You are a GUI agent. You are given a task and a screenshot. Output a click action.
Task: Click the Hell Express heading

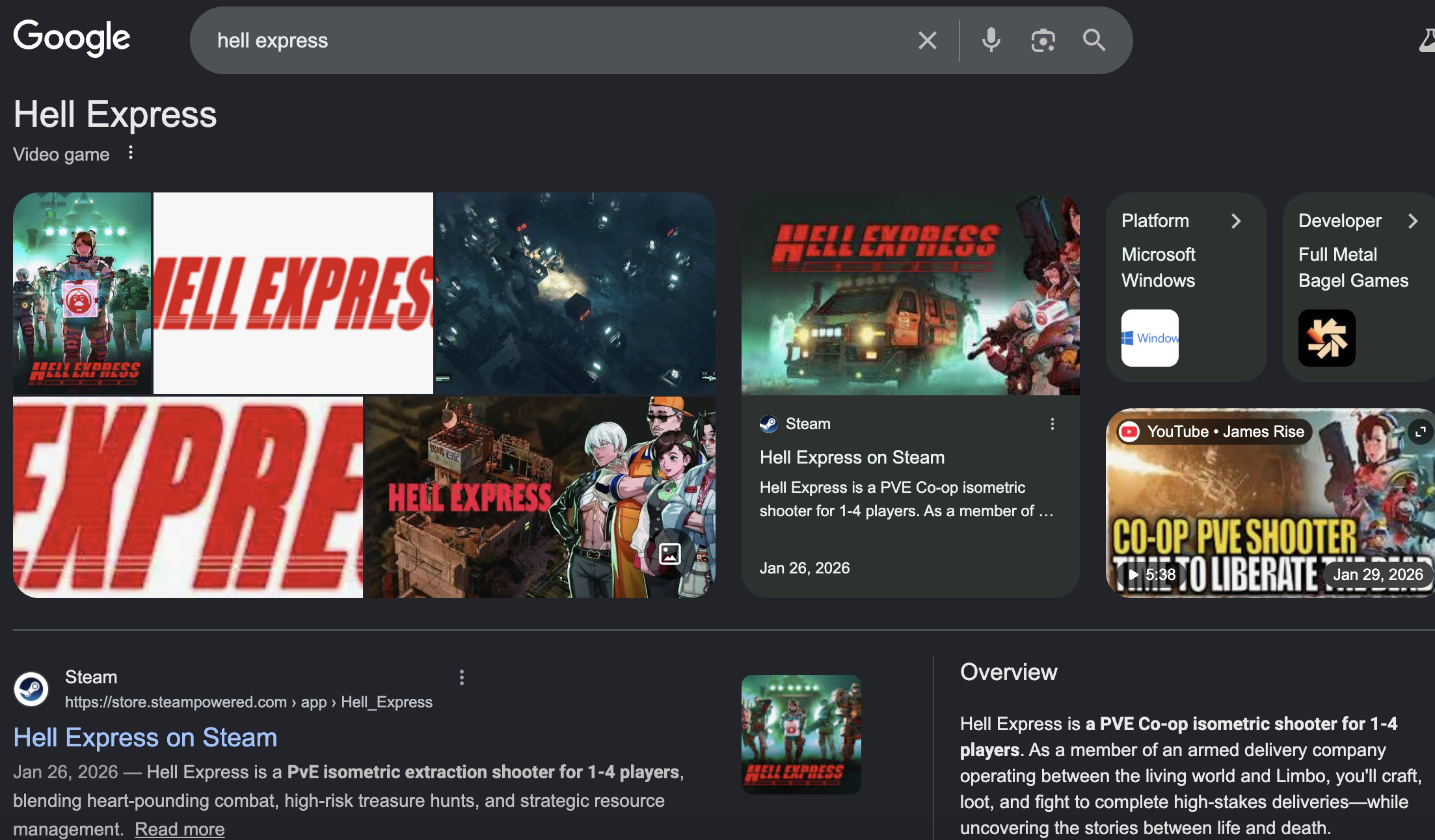(115, 114)
